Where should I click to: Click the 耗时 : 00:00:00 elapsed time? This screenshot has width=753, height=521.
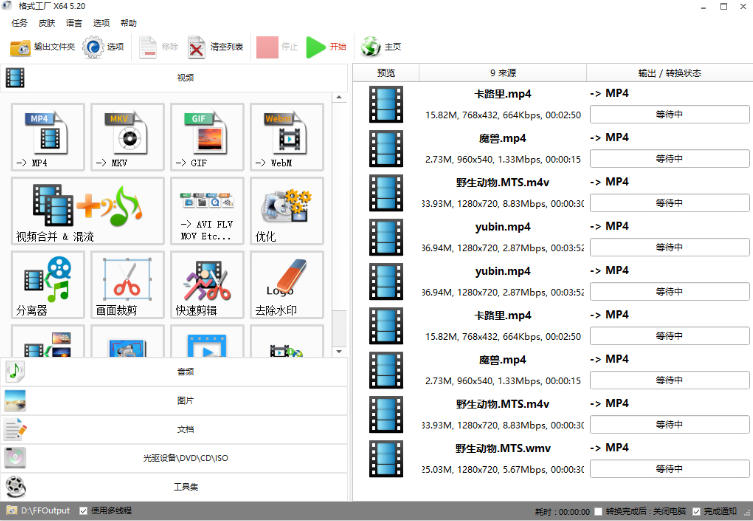pos(562,512)
